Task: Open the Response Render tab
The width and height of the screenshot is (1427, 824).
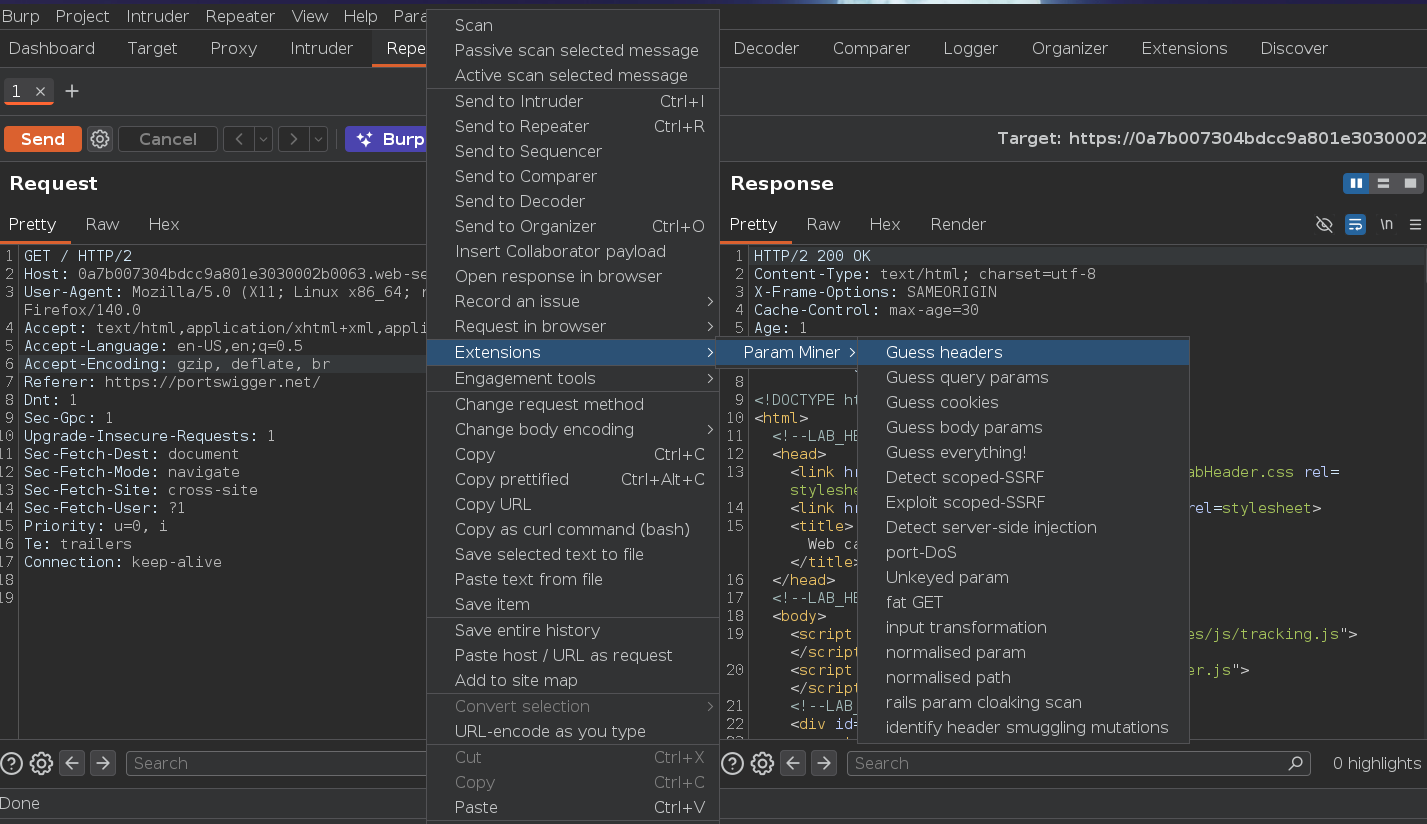Action: click(x=958, y=224)
